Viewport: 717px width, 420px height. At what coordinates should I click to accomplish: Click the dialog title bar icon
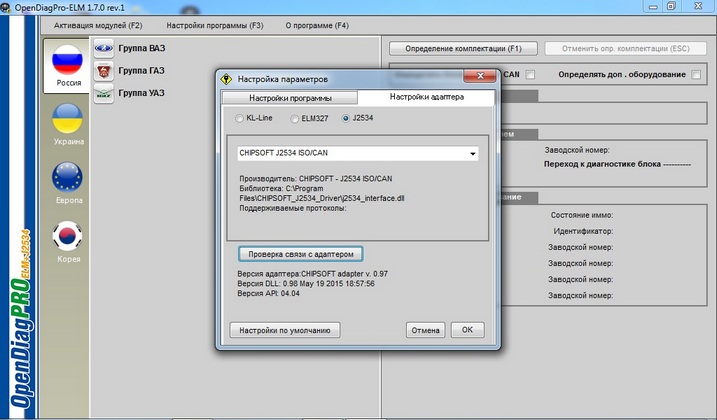click(x=228, y=79)
